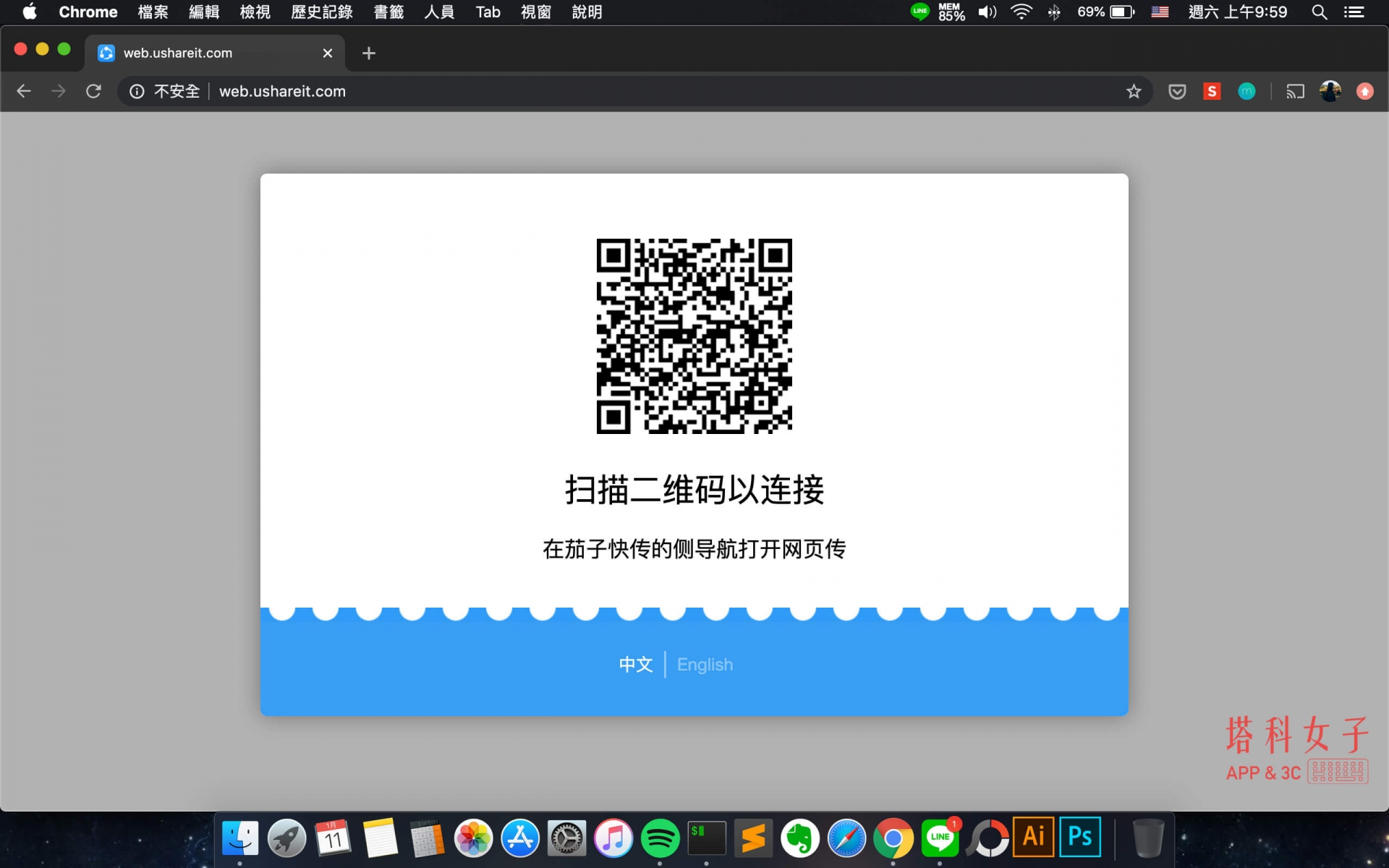Viewport: 1389px width, 868px height.
Task: Open the input source flag menu
Action: [x=1159, y=12]
